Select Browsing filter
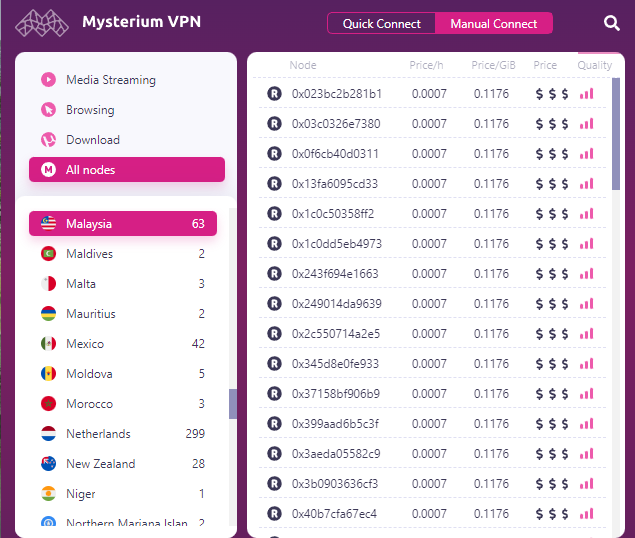Viewport: 635px width, 538px height. (127, 110)
